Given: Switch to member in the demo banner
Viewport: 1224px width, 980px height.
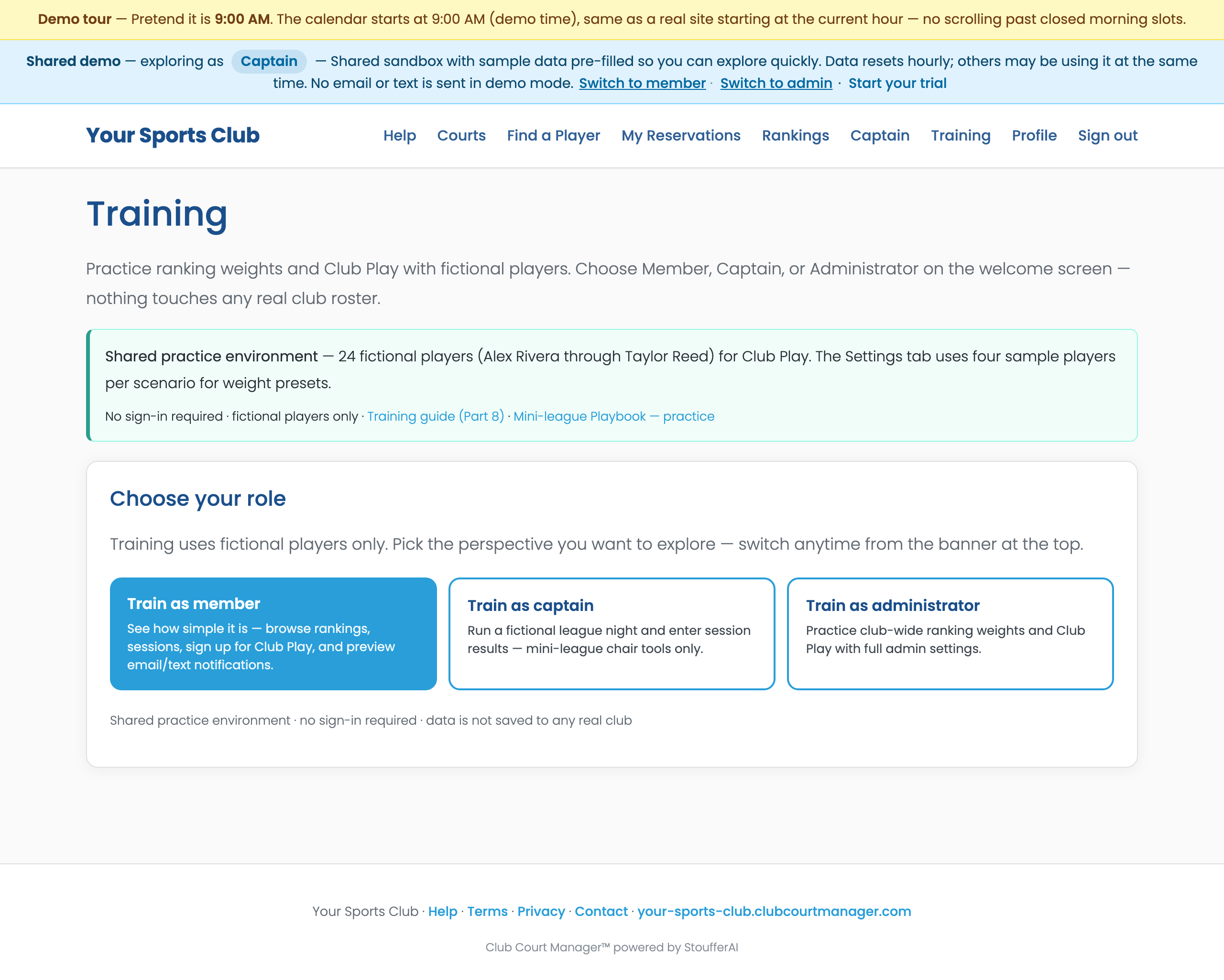Looking at the screenshot, I should [642, 83].
